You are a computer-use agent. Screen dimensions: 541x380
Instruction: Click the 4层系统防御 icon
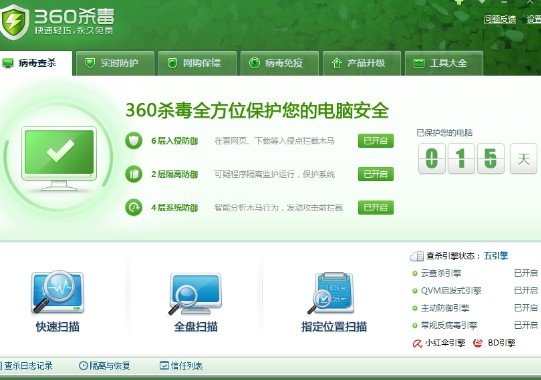point(134,207)
